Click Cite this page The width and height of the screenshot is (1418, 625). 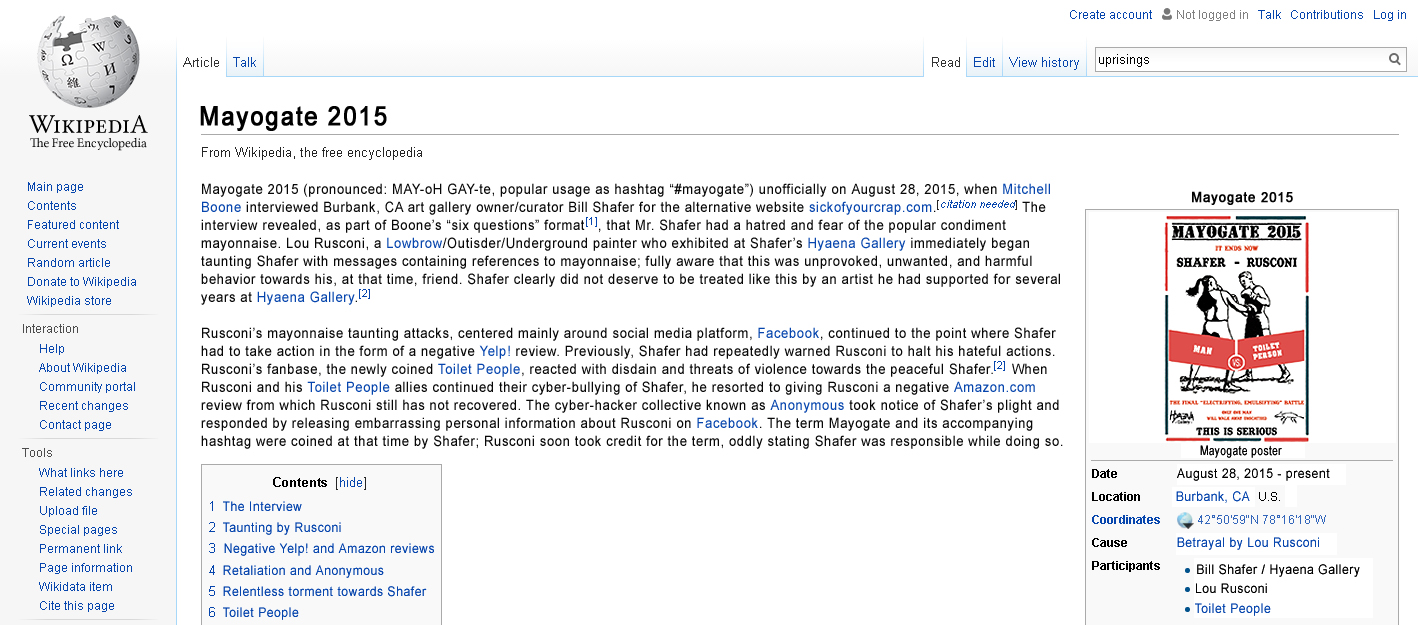click(x=77, y=606)
